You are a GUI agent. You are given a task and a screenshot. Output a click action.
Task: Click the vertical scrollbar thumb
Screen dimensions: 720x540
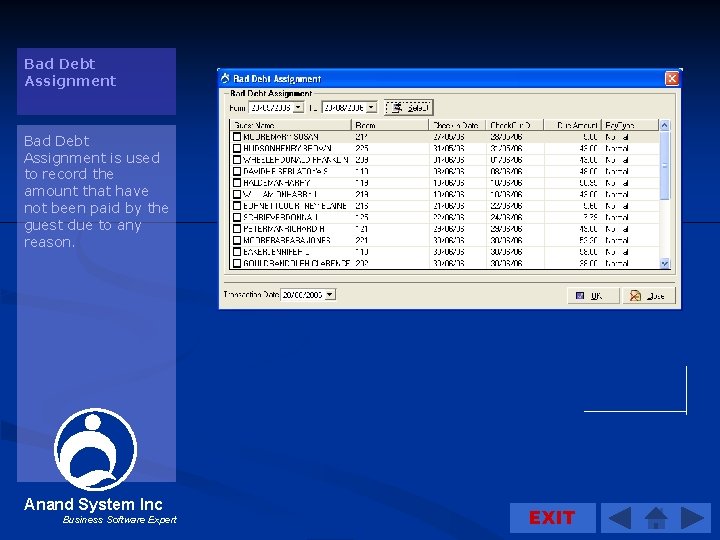coord(664,165)
